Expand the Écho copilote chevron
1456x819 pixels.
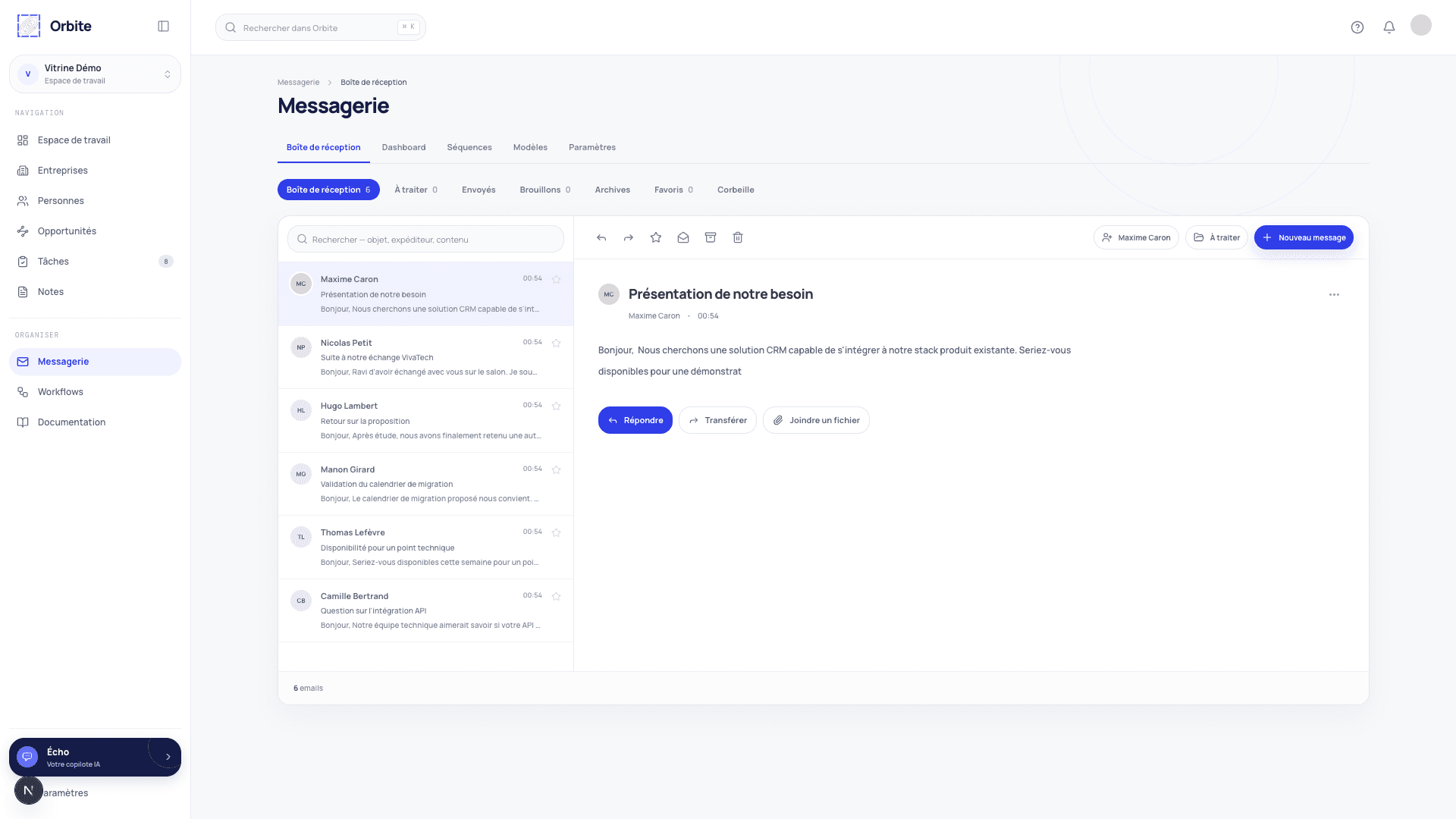[x=168, y=757]
